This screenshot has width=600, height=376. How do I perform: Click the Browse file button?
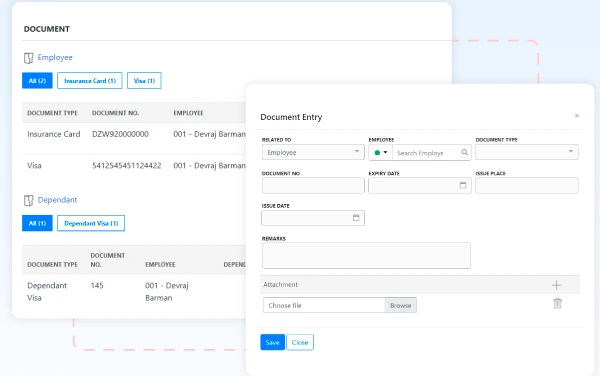400,305
